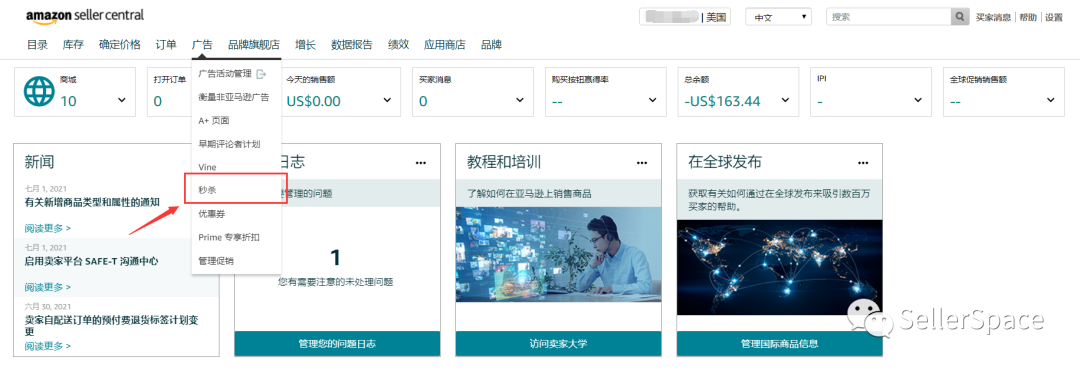This screenshot has height=370, width=1080.
Task: Click the 访问卖家大学 button
Action: [x=559, y=344]
